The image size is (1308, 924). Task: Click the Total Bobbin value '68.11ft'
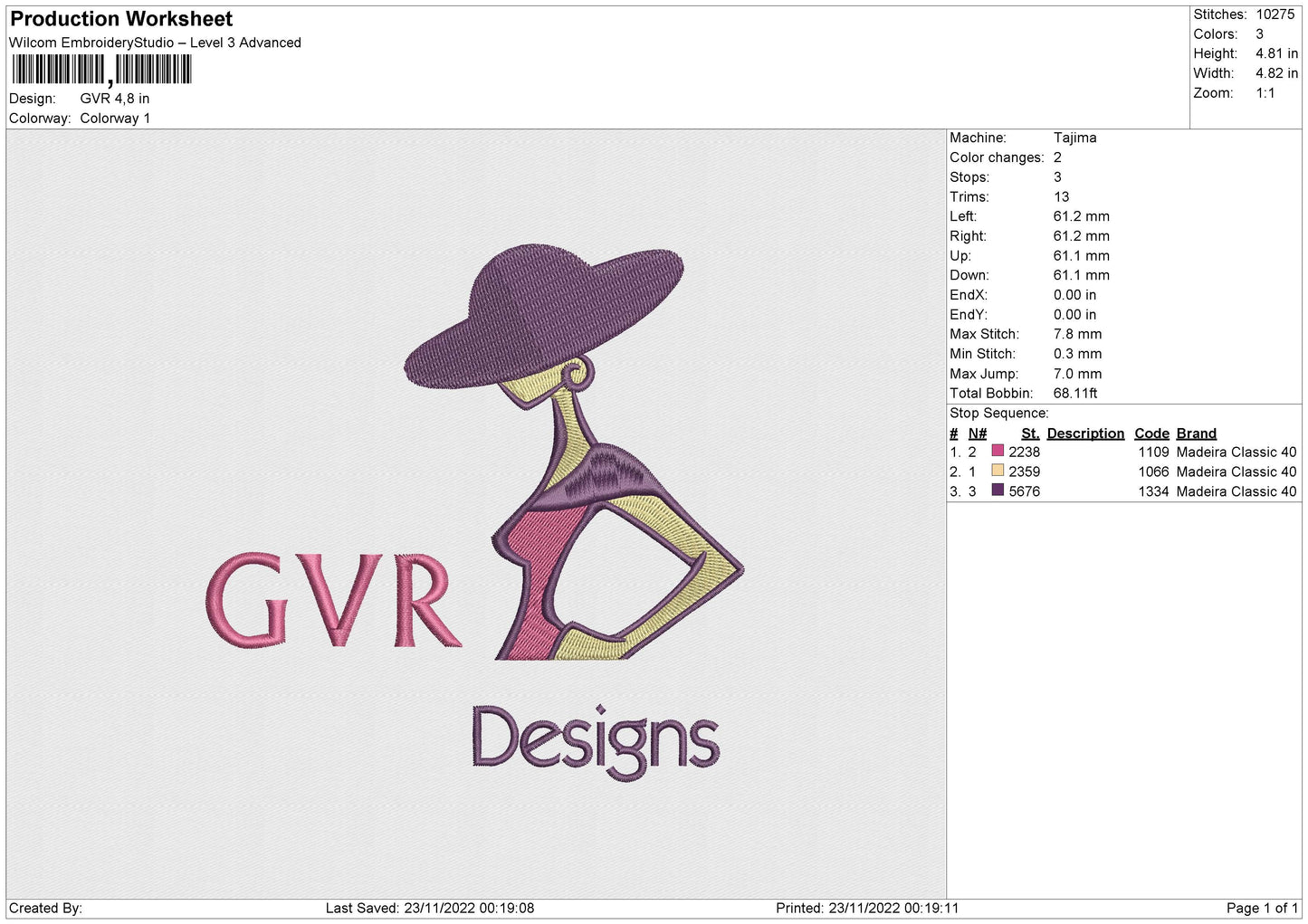(x=1075, y=394)
